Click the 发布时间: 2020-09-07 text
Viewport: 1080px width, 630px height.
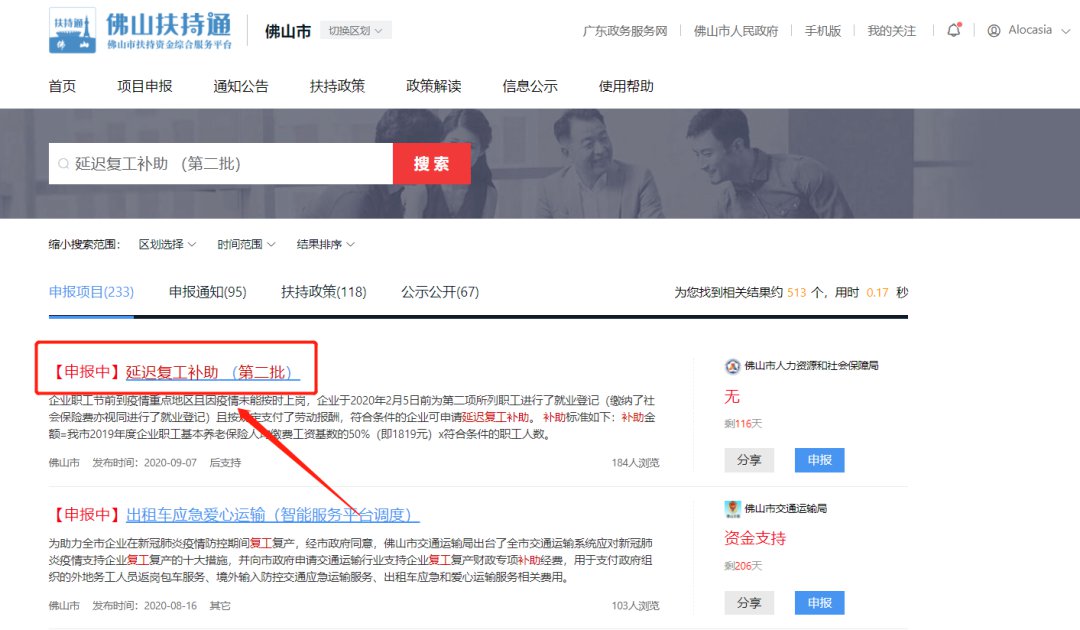(145, 463)
